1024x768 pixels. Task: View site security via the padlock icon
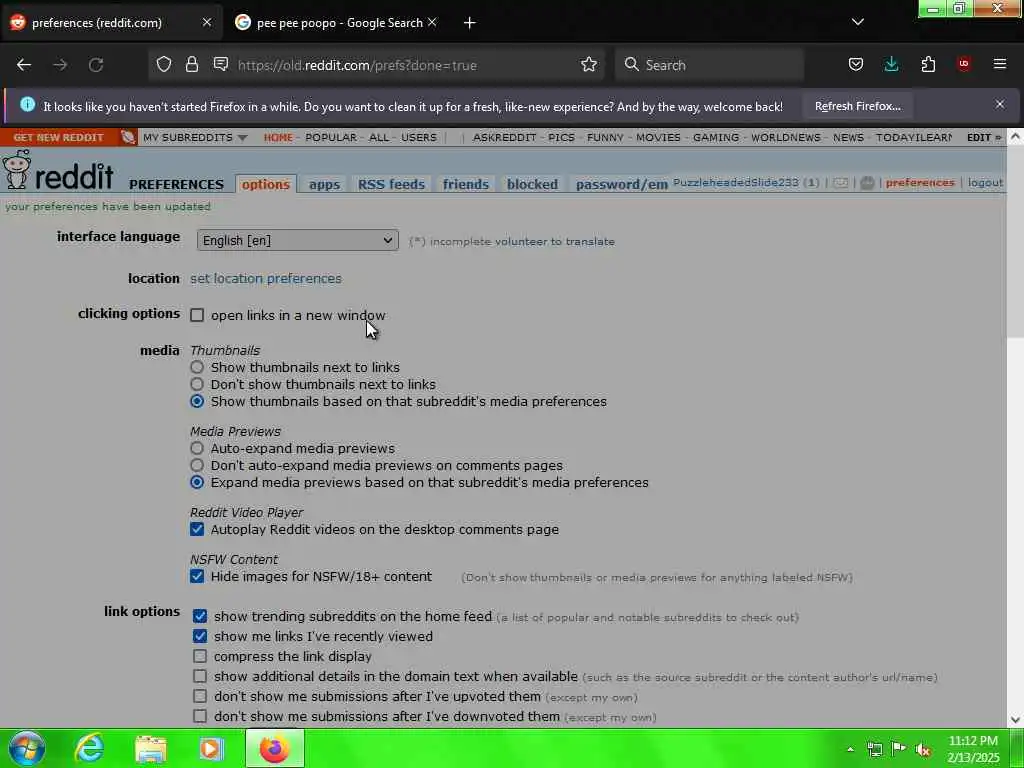(x=191, y=64)
